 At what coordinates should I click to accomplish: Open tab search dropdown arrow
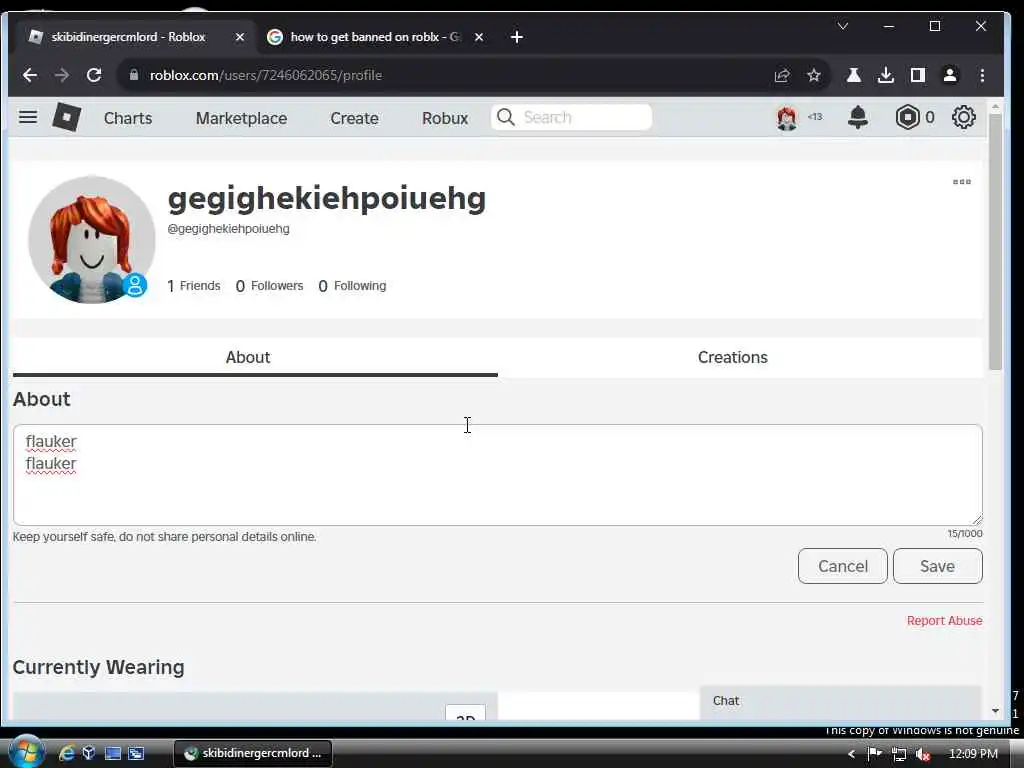[x=842, y=26]
